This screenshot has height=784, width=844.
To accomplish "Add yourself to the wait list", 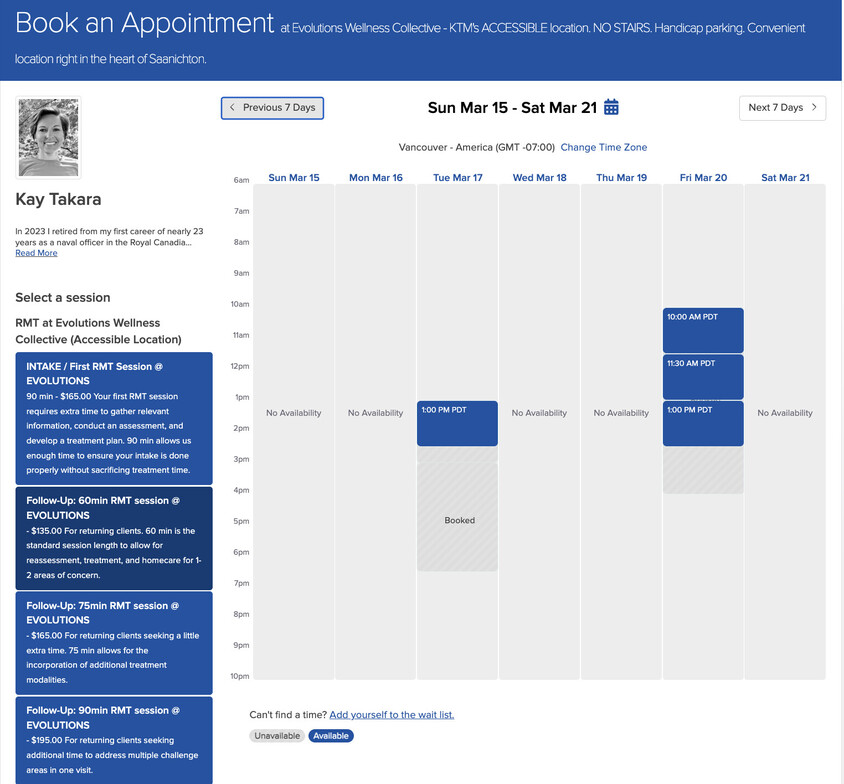I will [x=391, y=715].
